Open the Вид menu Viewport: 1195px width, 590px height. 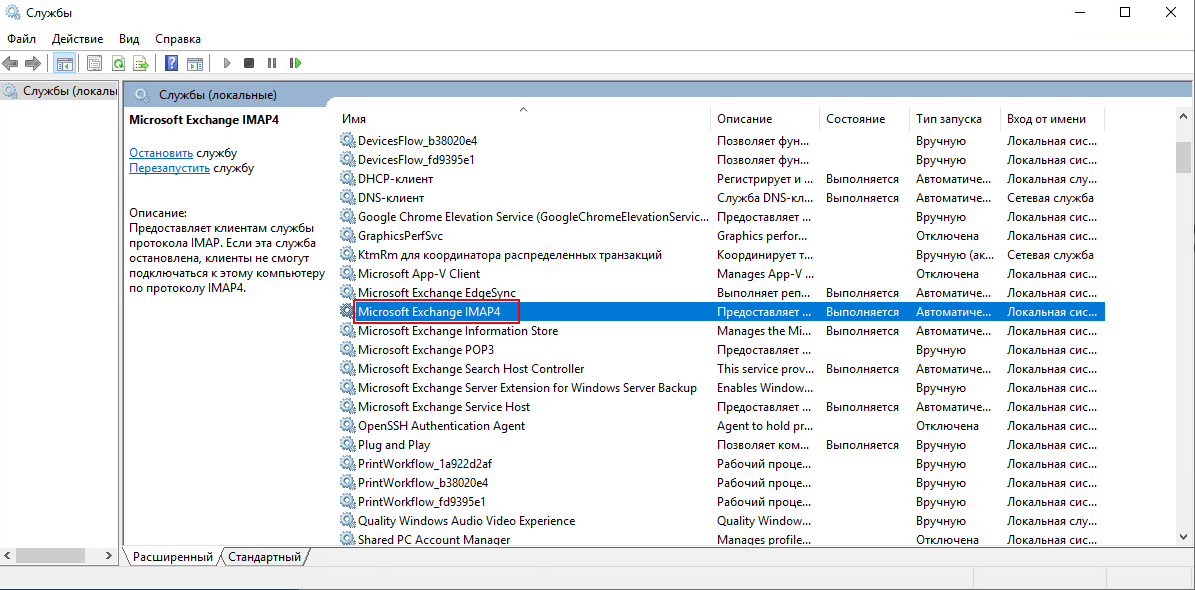(128, 38)
